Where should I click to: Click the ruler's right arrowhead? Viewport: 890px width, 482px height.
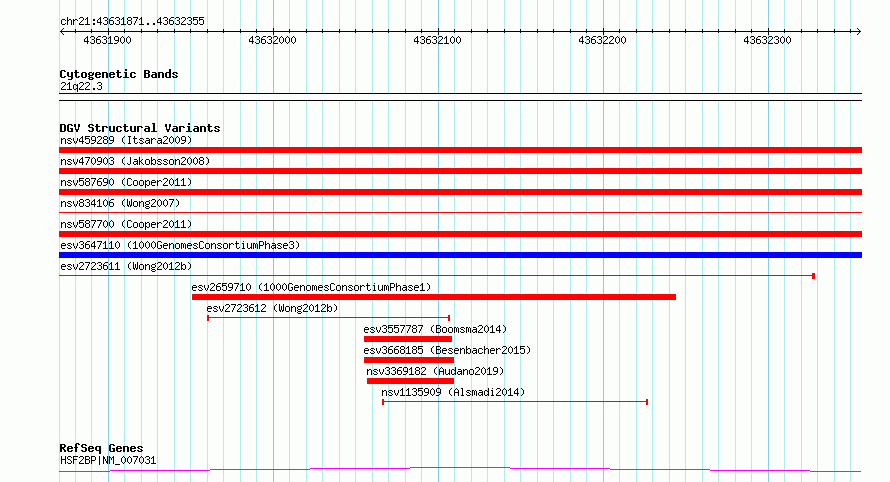(x=859, y=31)
